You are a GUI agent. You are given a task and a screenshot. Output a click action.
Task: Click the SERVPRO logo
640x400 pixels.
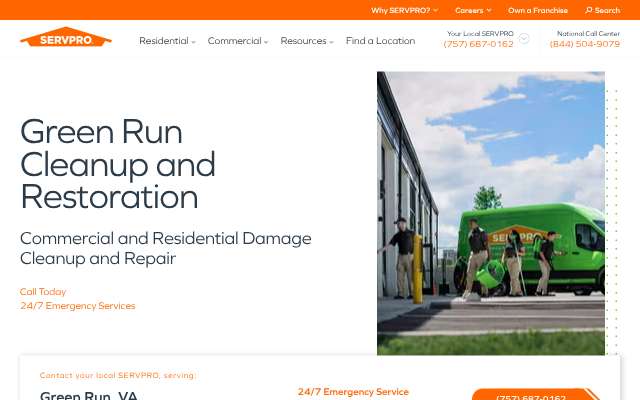tap(66, 37)
